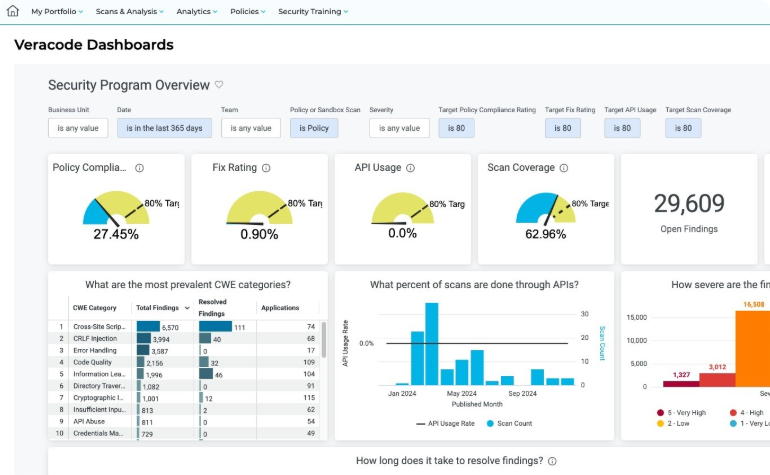Screen dimensions: 770x475
Task: Click the info icon beside the resolve findings title
Action: tap(552, 461)
